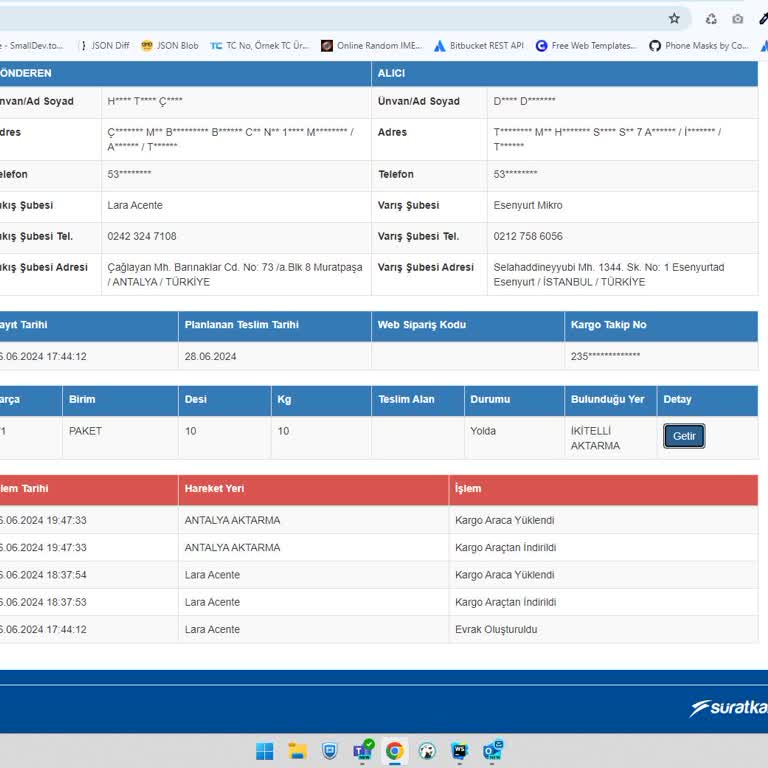Open File Explorer from the taskbar
This screenshot has height=768, width=768.
[x=297, y=751]
